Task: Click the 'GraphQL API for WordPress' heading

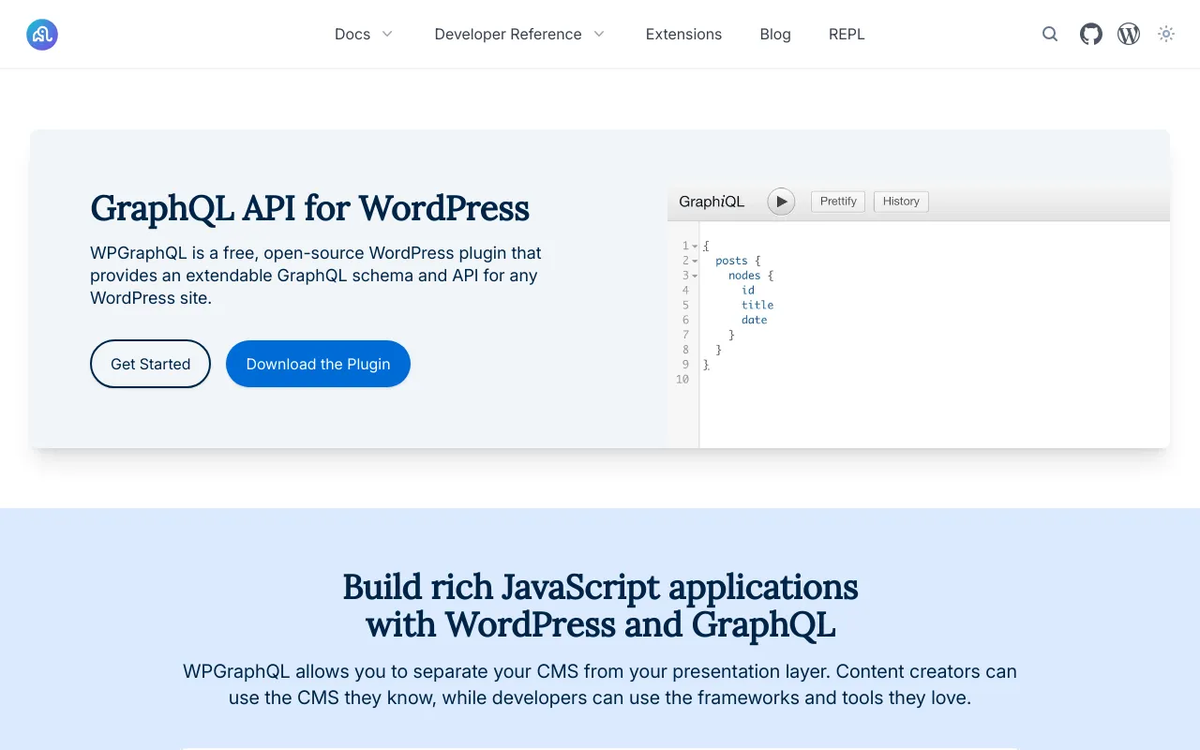Action: point(310,208)
